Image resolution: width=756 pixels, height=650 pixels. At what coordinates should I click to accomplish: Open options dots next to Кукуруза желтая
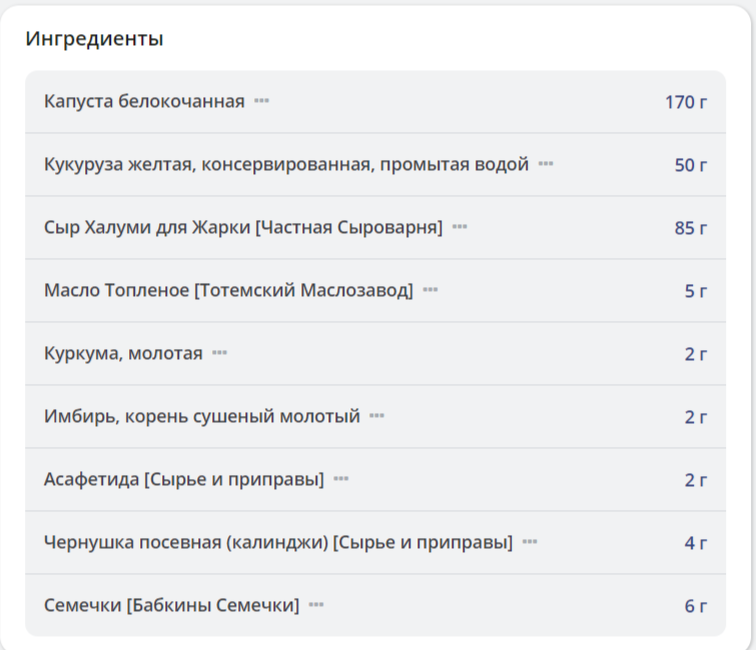coord(546,164)
